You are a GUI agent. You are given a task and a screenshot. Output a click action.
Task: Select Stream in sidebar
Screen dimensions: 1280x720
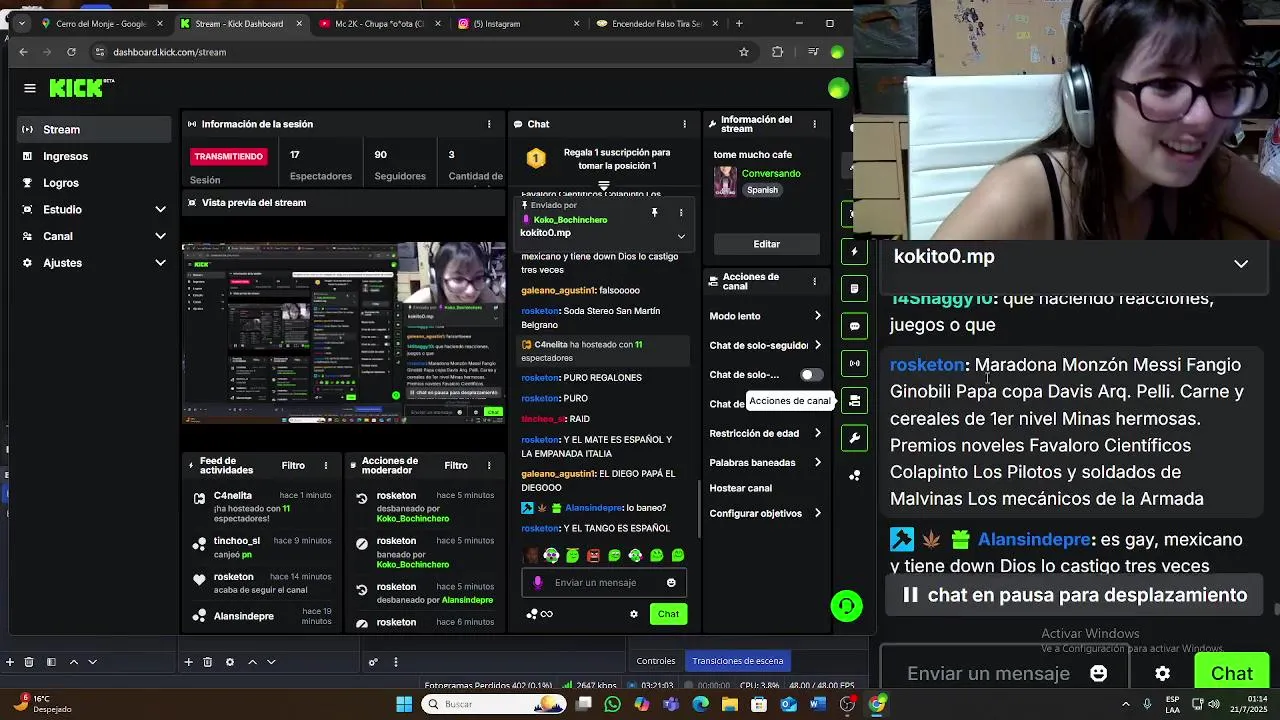pyautogui.click(x=95, y=129)
